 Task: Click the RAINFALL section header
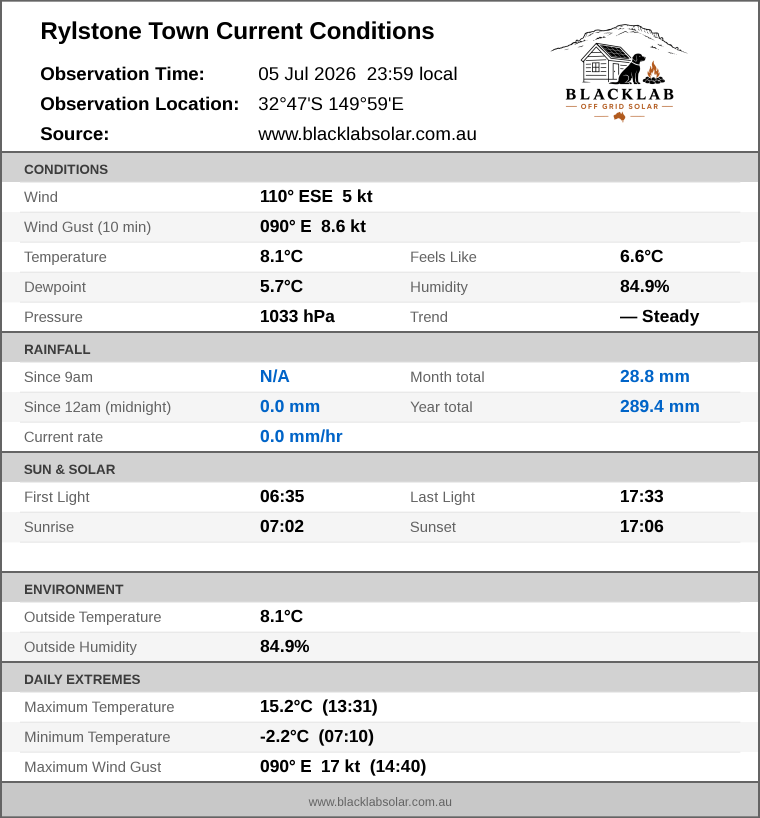click(380, 349)
